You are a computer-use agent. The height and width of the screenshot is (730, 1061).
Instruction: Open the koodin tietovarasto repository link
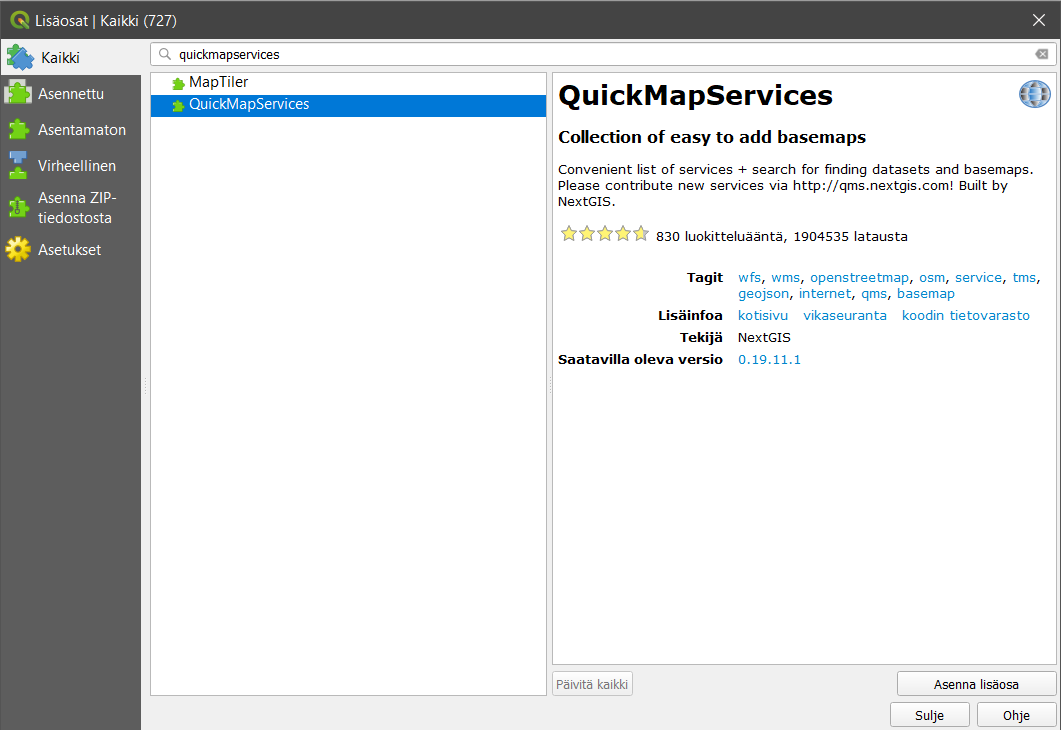click(965, 315)
